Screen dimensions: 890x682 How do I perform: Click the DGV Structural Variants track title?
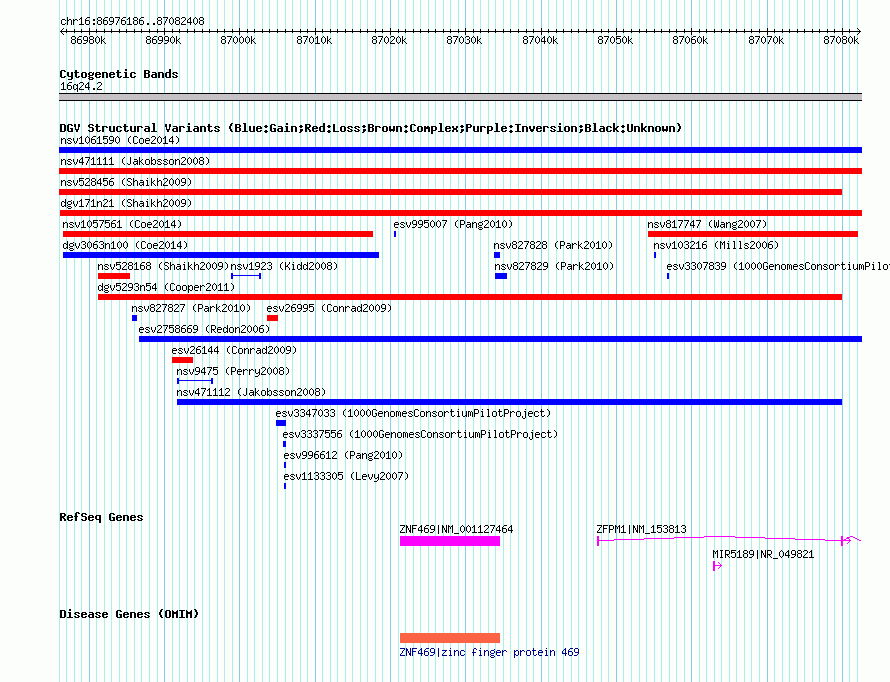tap(371, 128)
